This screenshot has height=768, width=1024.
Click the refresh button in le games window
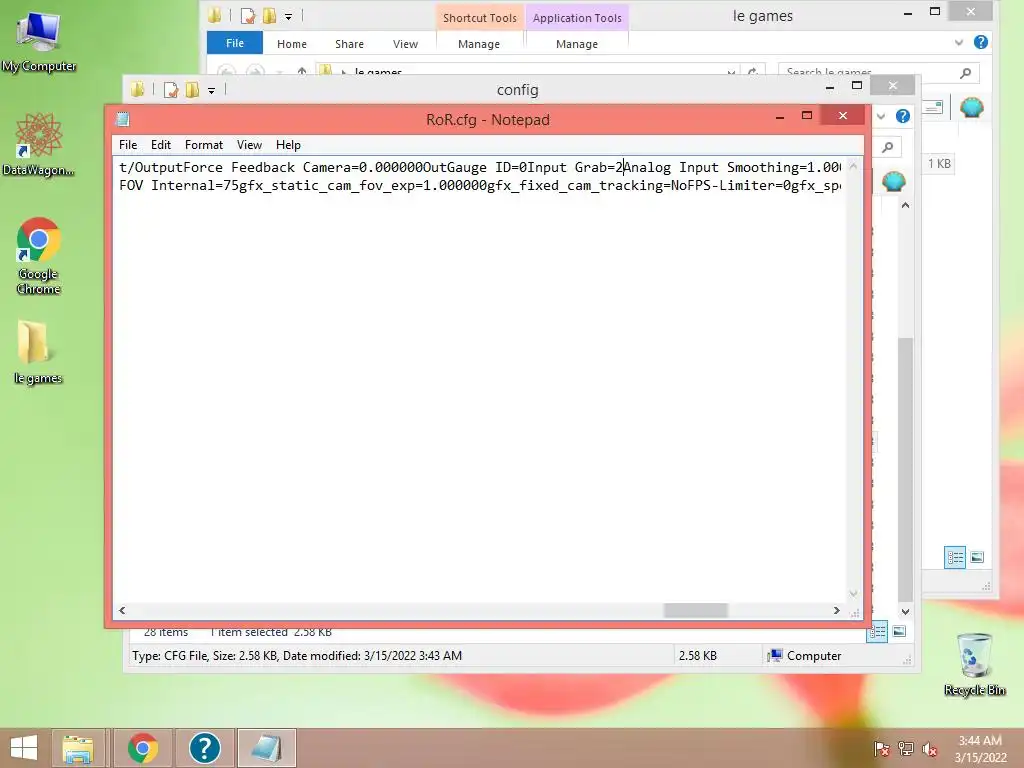[753, 72]
